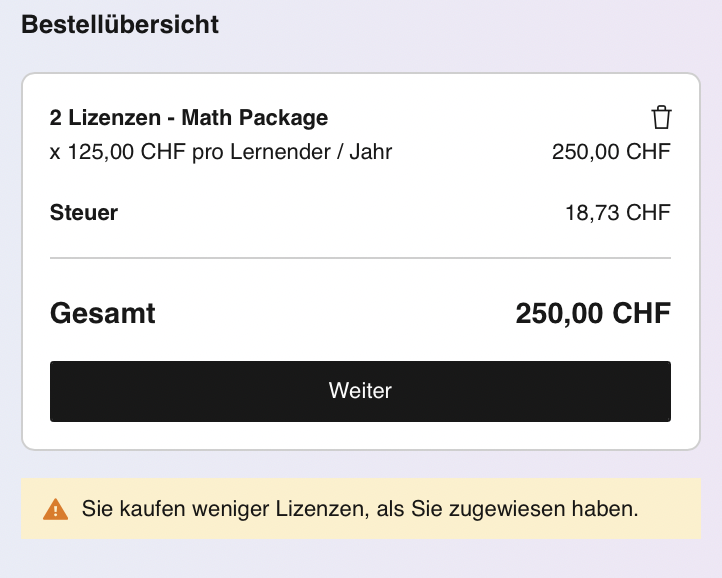Click the bold 250,00 CHF total
This screenshot has width=722, height=578.
[x=592, y=313]
